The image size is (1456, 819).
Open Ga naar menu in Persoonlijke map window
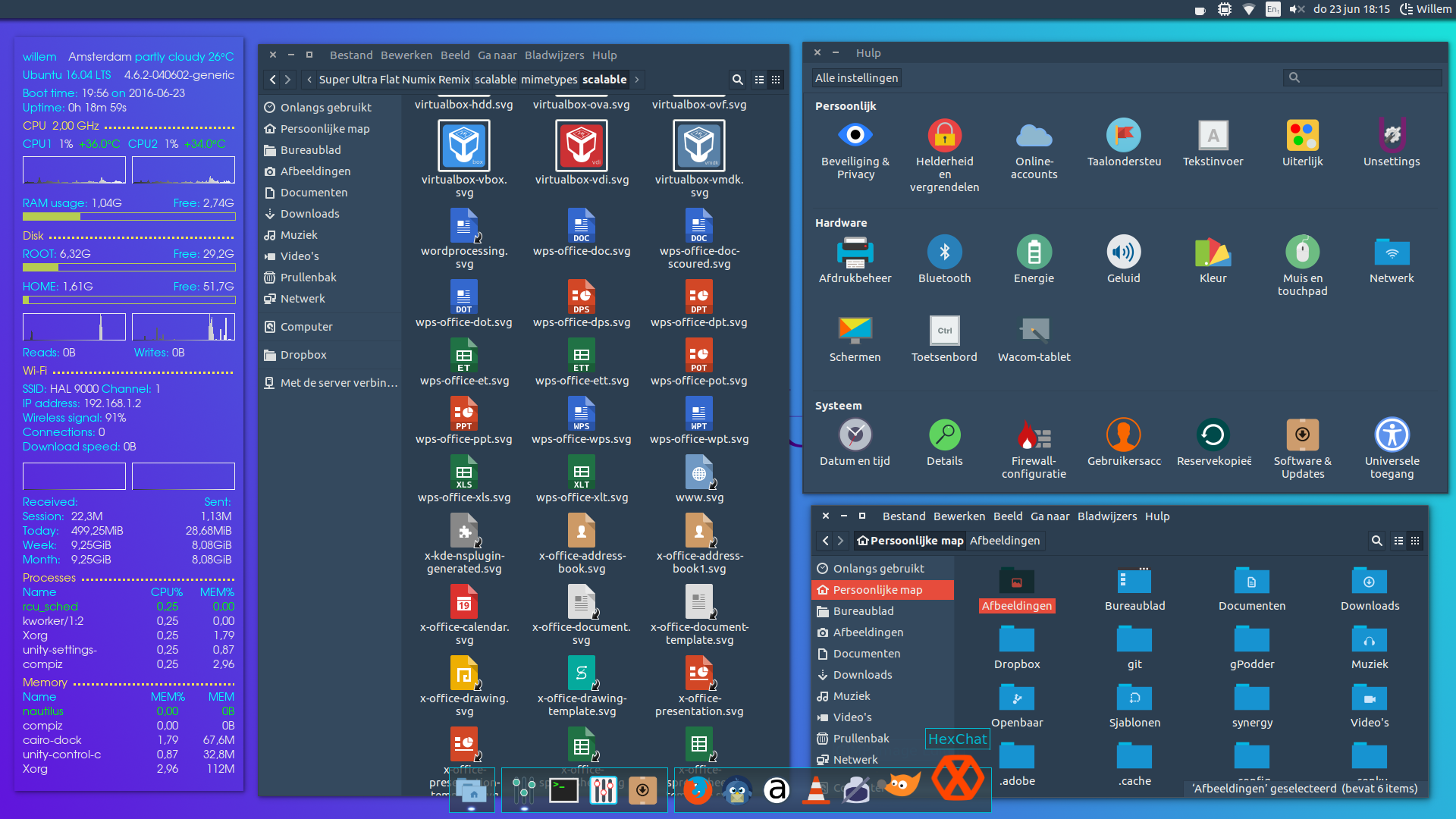pos(1050,516)
